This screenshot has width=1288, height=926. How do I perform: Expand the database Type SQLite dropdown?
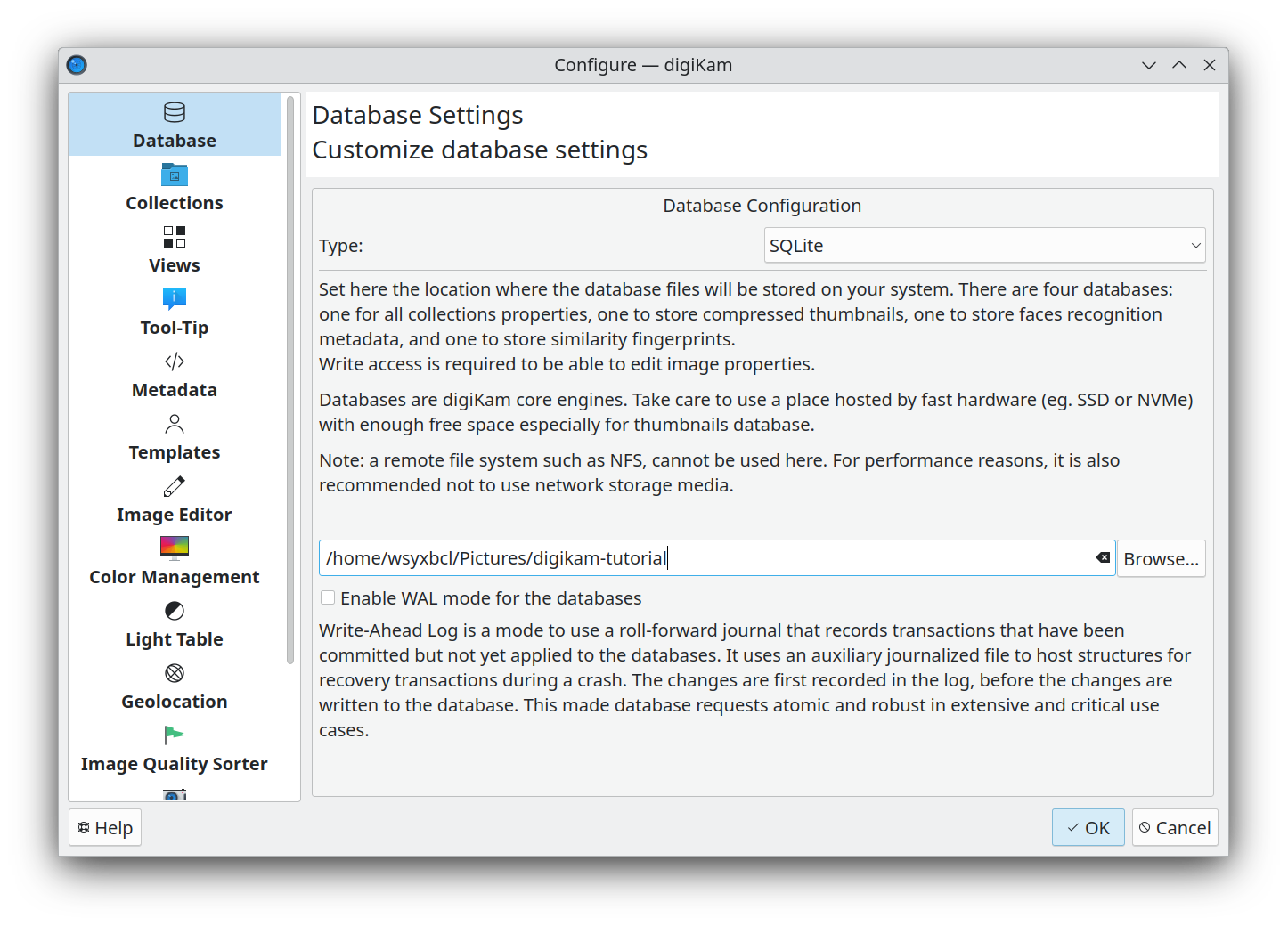coord(984,246)
